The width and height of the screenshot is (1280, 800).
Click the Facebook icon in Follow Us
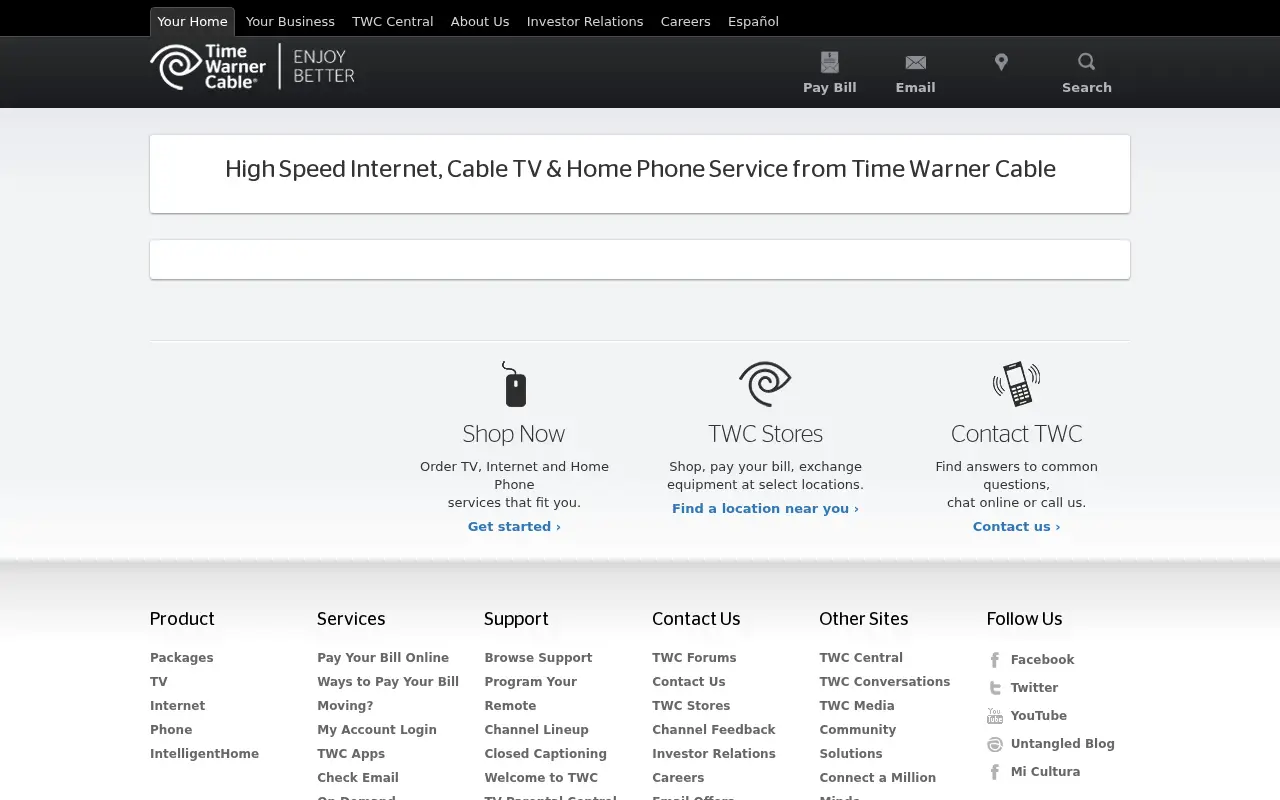coord(995,660)
